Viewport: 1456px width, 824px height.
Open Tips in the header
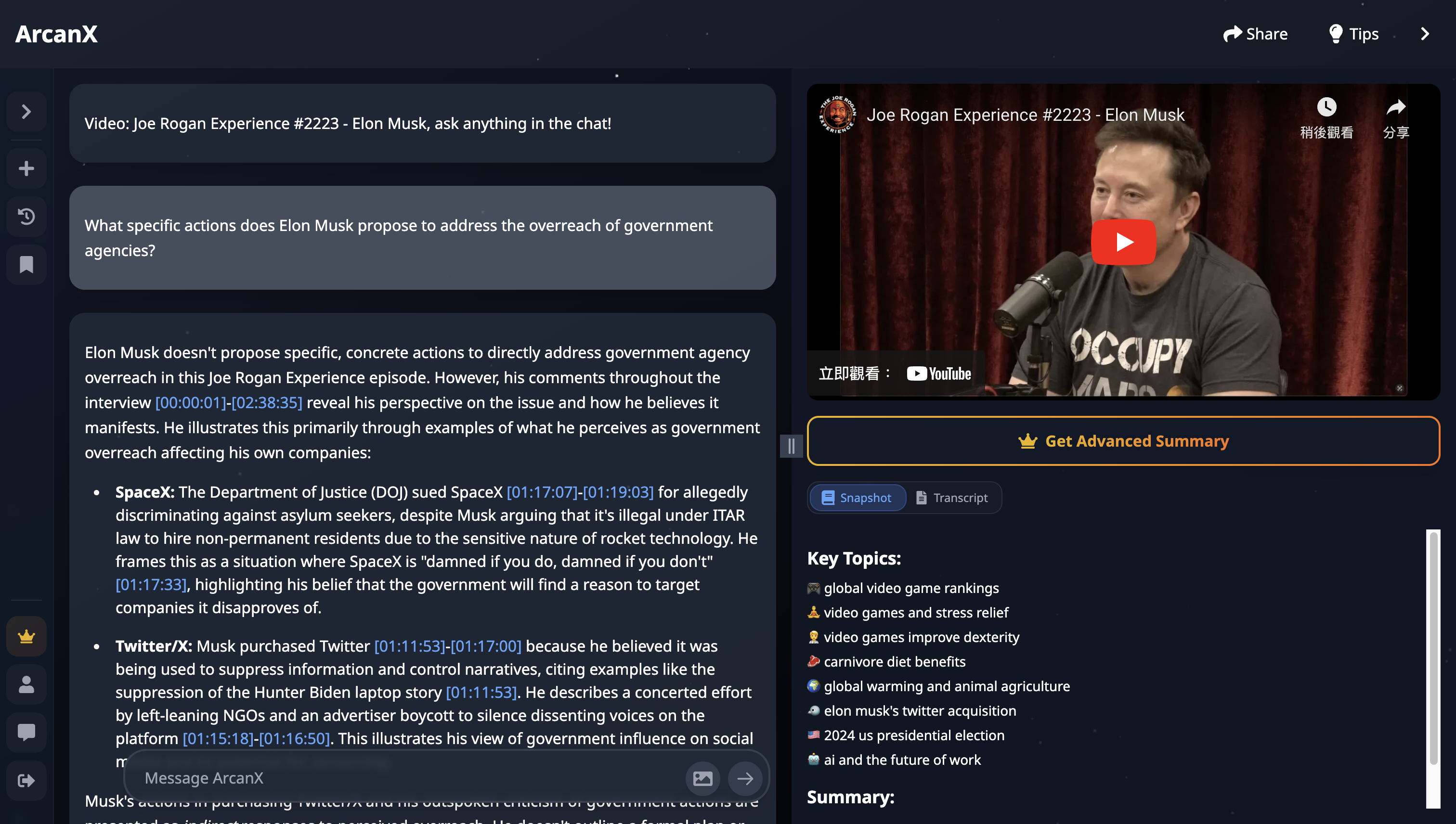(1353, 34)
